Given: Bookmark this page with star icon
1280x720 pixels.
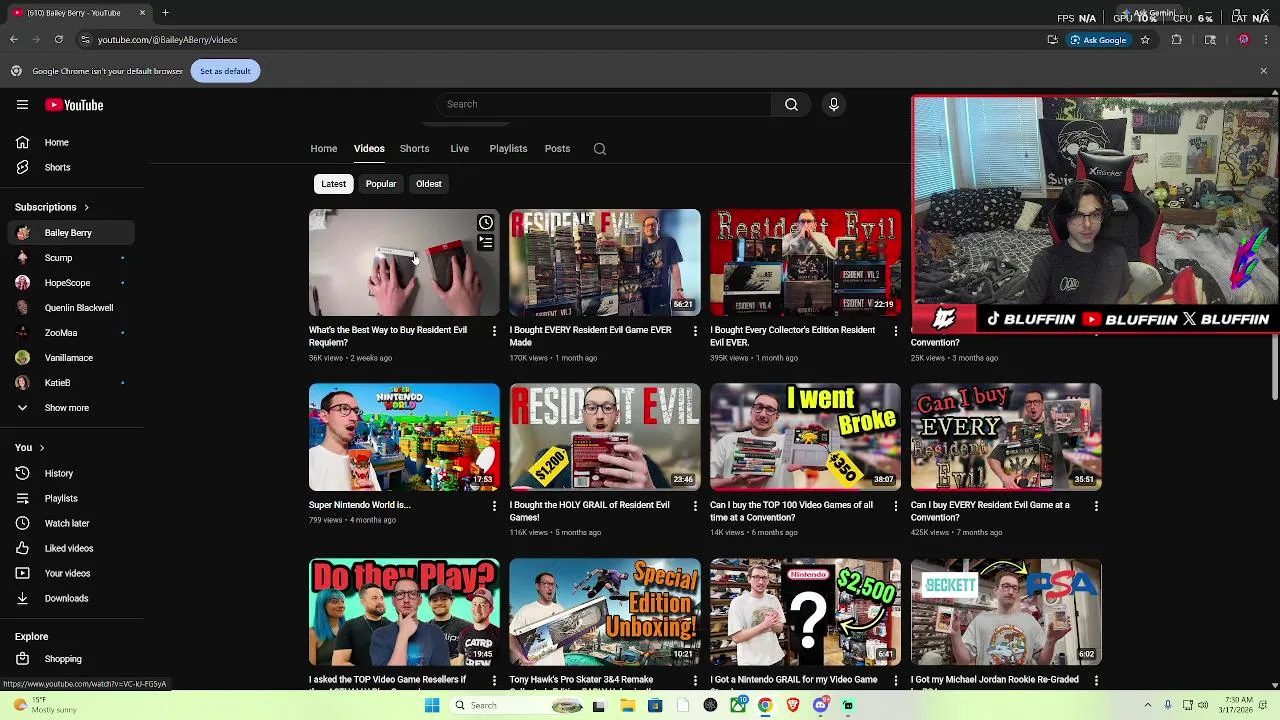Looking at the screenshot, I should click(1145, 40).
